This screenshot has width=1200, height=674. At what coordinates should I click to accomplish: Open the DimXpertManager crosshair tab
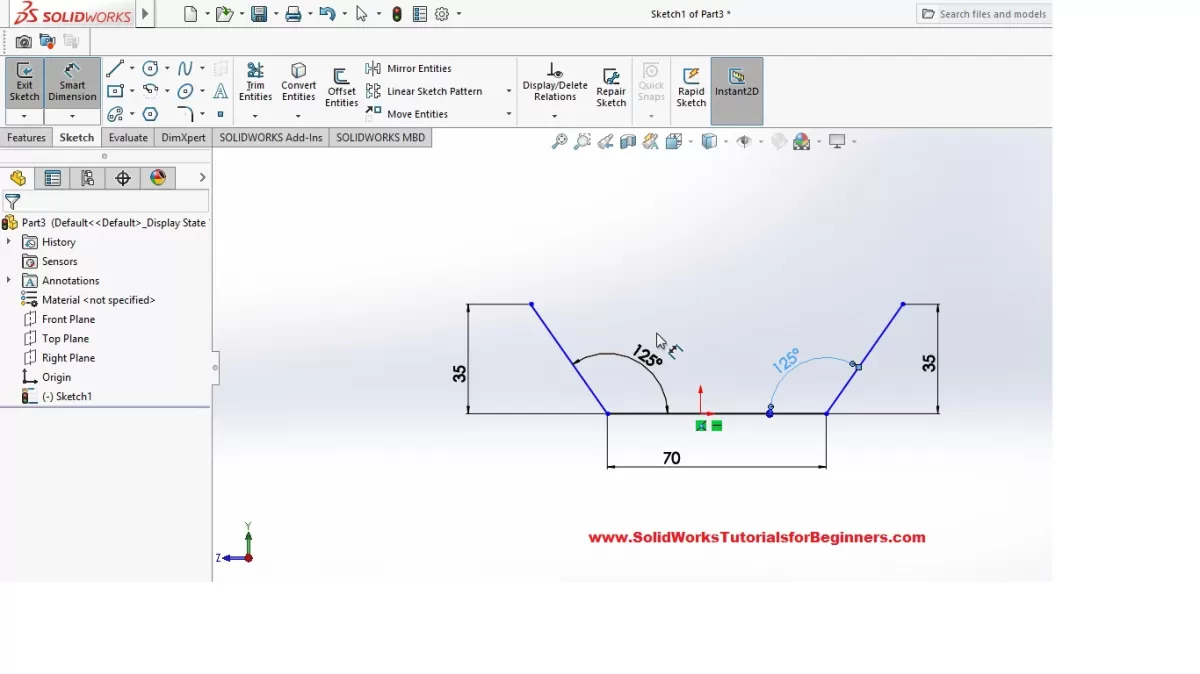point(123,178)
